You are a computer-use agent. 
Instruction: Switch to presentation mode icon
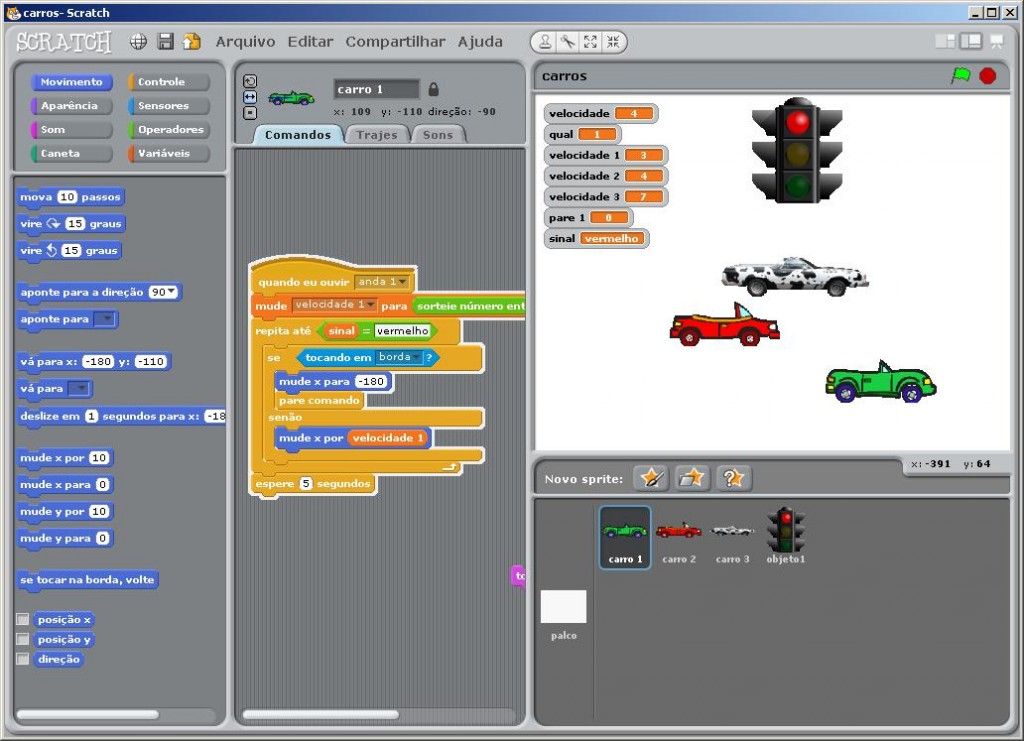tap(996, 41)
